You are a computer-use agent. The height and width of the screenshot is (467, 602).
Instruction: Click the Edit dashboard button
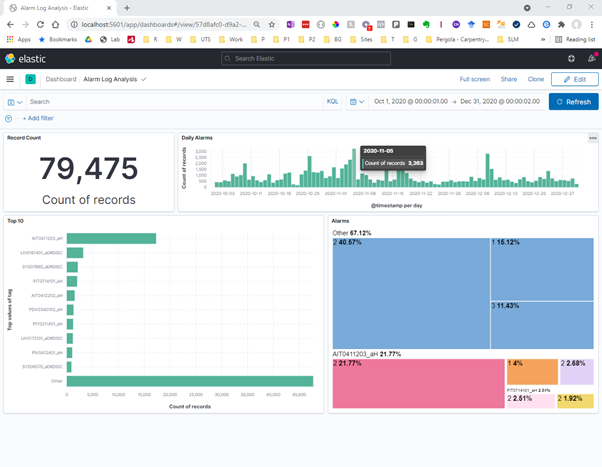(575, 79)
